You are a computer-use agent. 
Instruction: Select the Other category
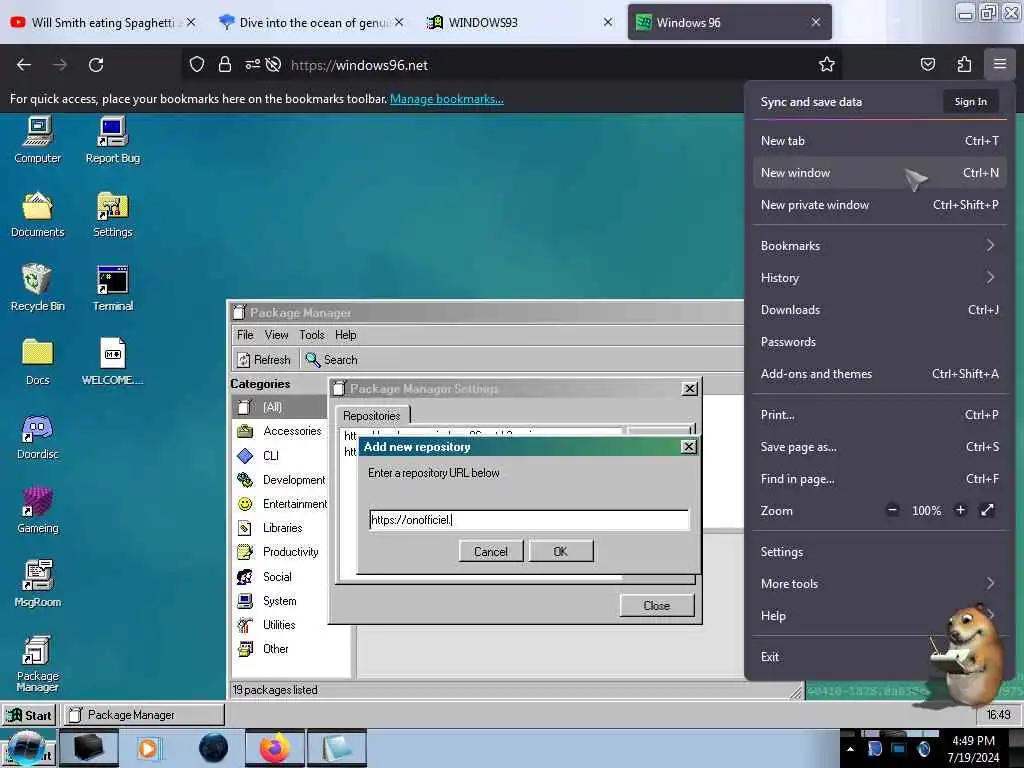coord(263,648)
